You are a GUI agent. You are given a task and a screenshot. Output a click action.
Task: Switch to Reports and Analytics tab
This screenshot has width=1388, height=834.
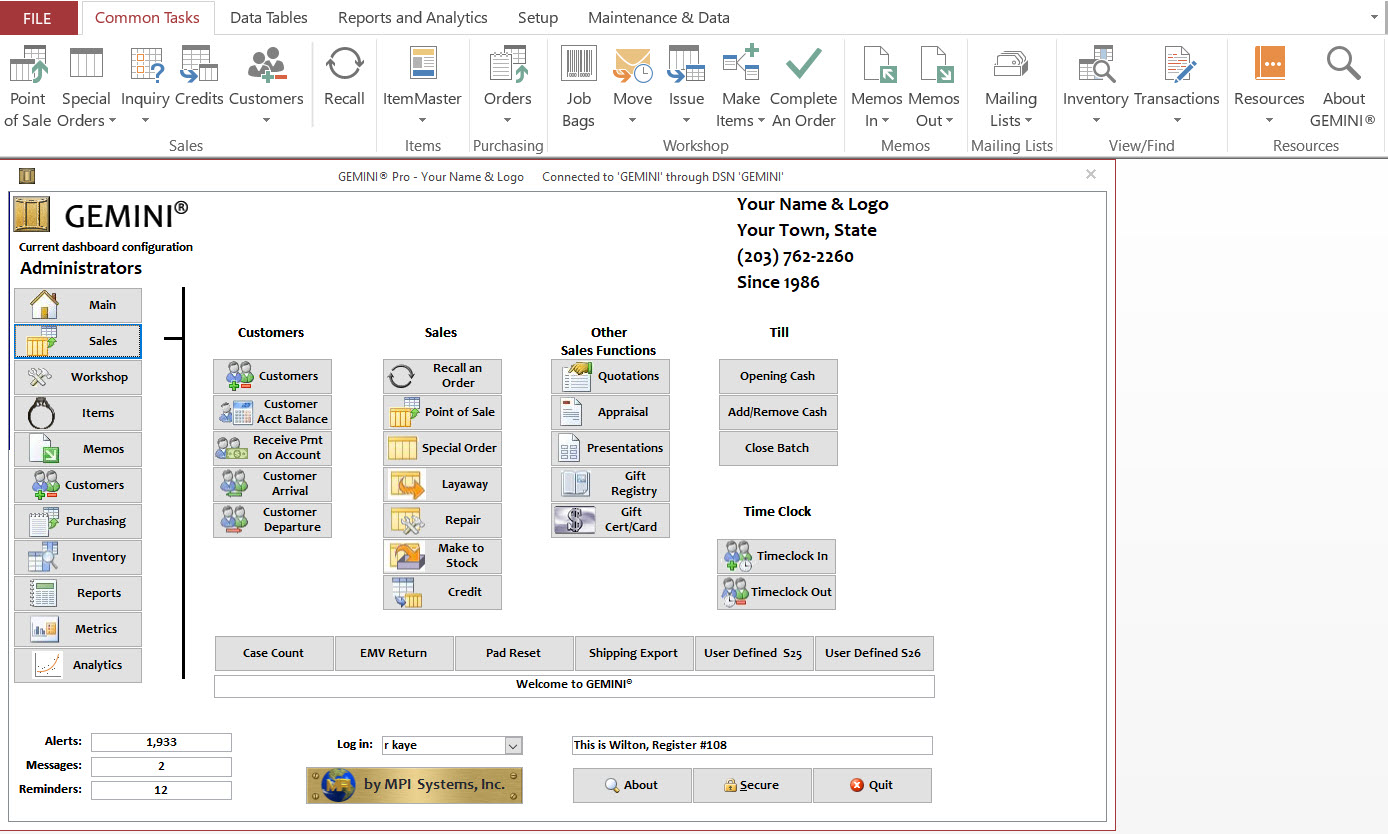[412, 18]
